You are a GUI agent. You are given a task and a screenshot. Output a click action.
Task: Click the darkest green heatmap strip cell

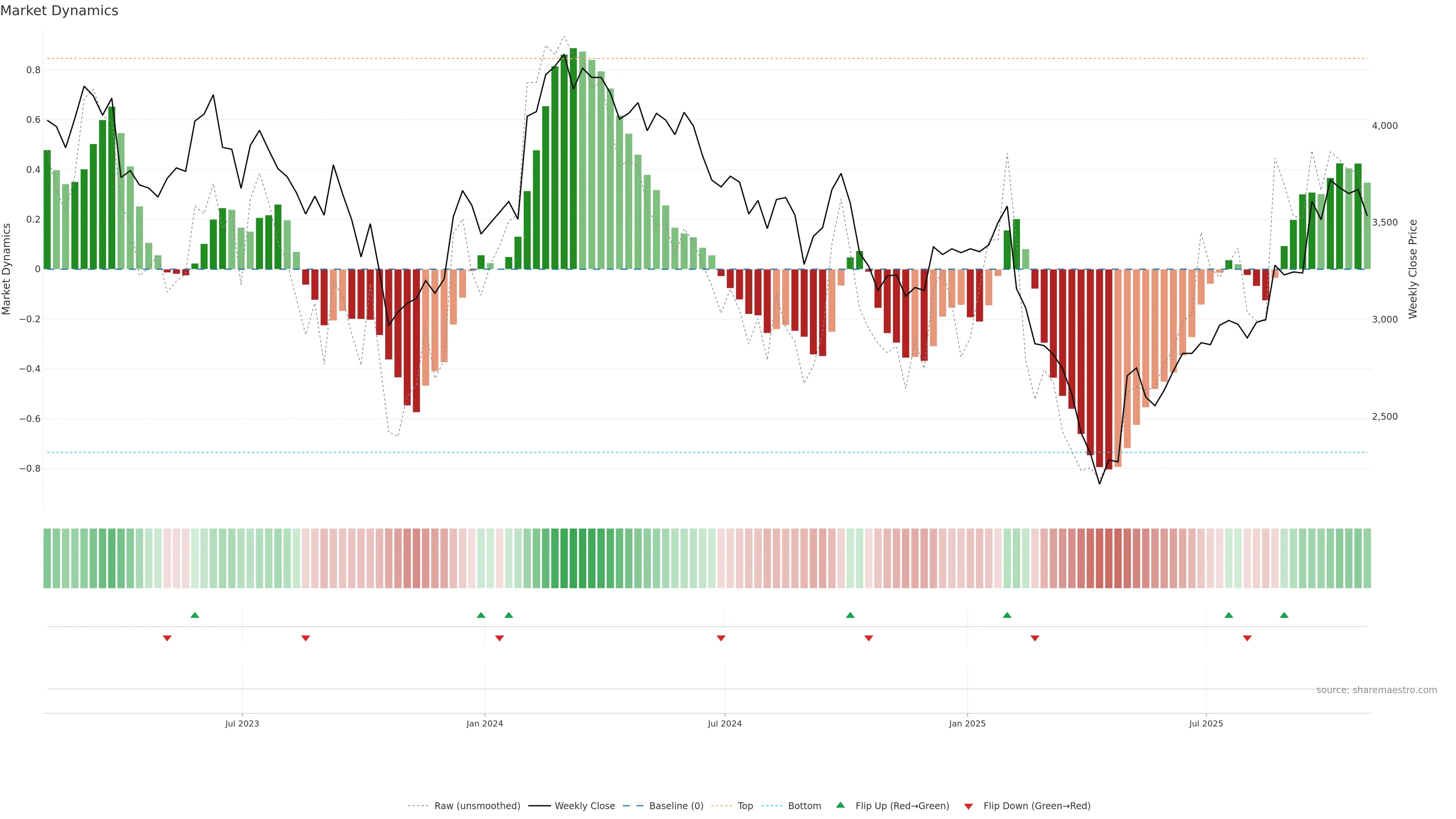pos(573,558)
